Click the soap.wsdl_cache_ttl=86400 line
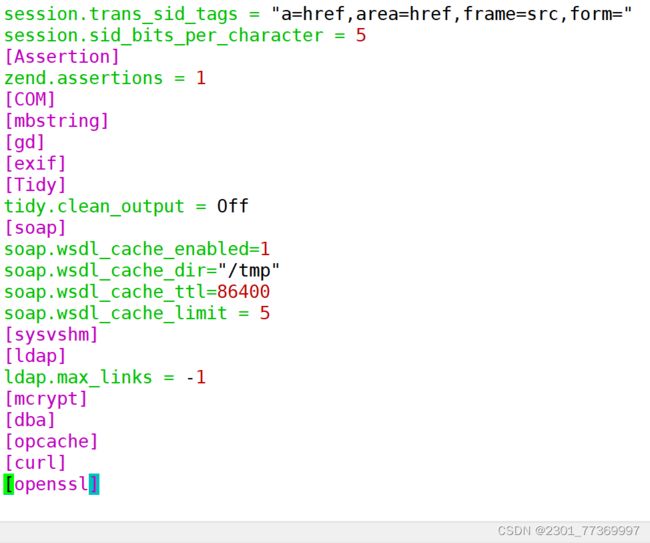This screenshot has width=650, height=543. pos(137,292)
